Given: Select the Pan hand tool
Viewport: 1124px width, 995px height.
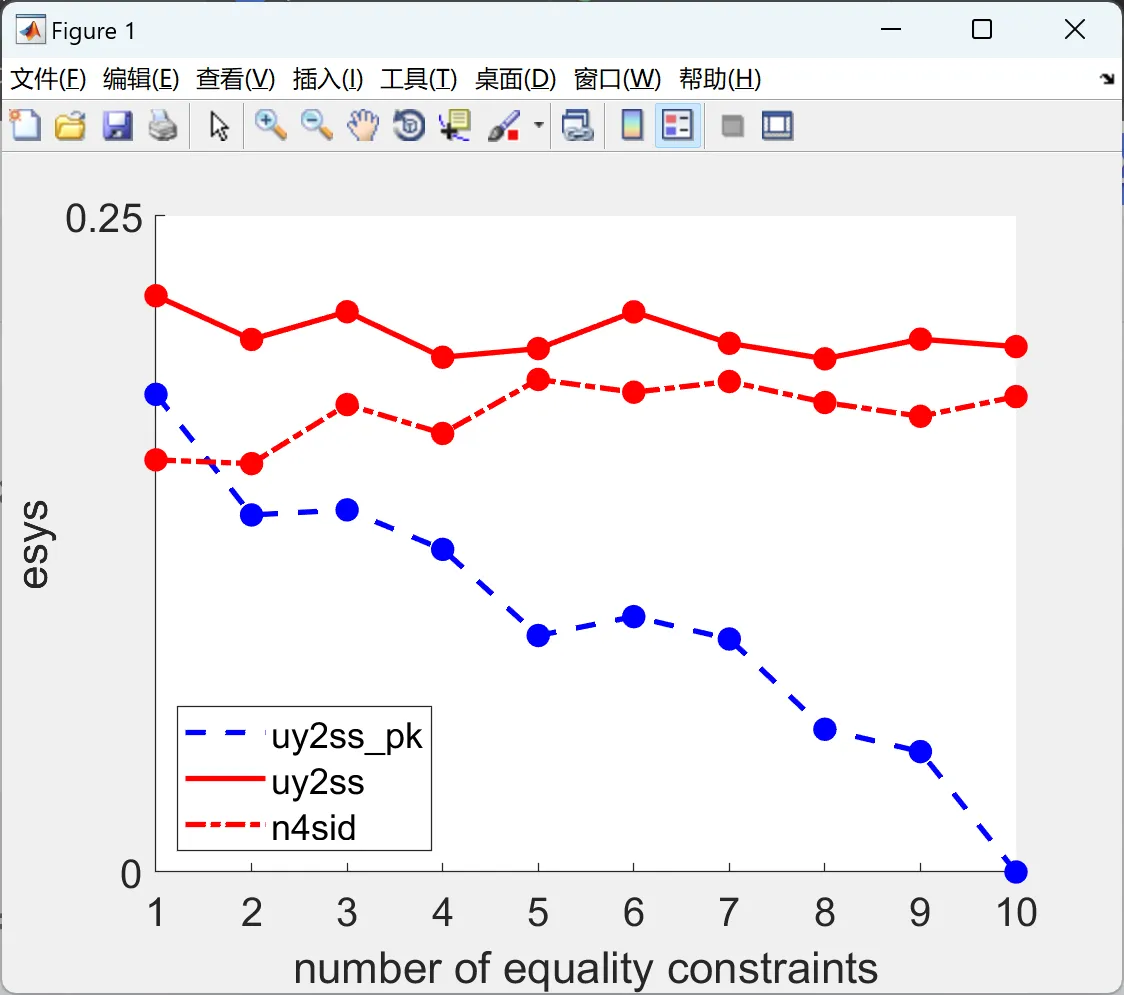Looking at the screenshot, I should 363,125.
